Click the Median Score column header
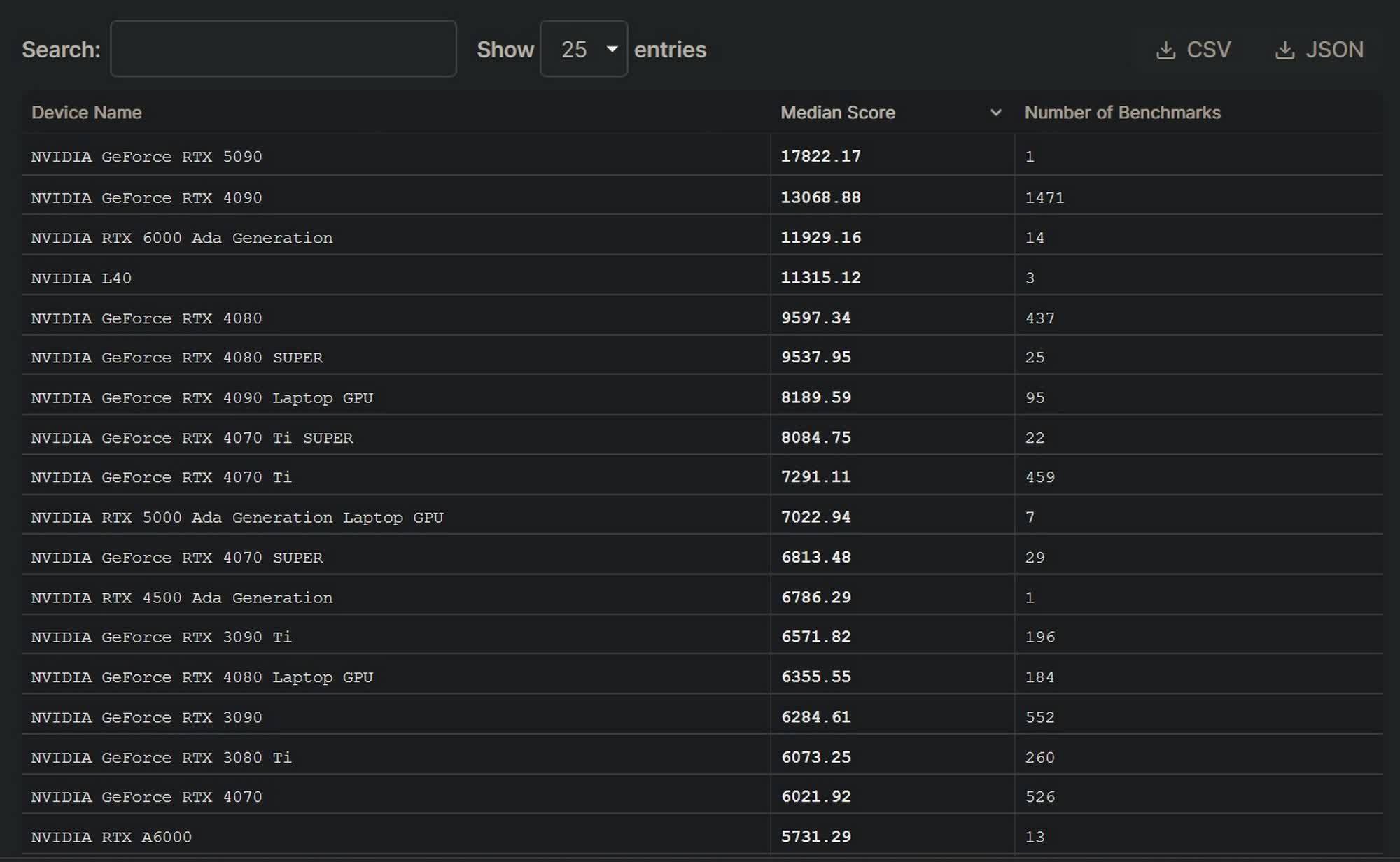Screen dimensions: 1400x862 pyautogui.click(x=838, y=113)
